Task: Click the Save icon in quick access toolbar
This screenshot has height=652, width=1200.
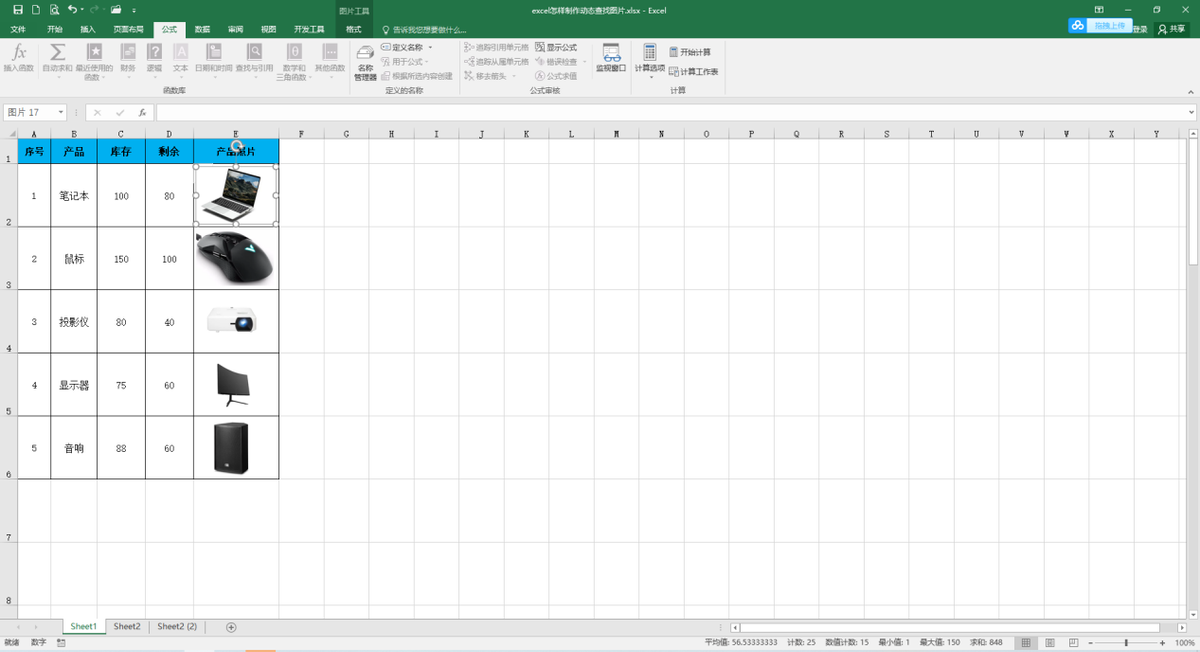Action: [x=18, y=9]
